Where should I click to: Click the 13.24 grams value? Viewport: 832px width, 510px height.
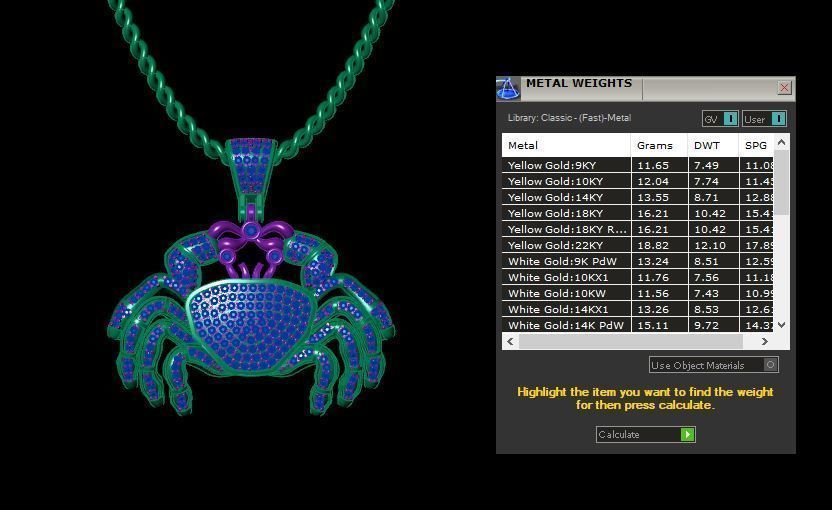pyautogui.click(x=653, y=261)
